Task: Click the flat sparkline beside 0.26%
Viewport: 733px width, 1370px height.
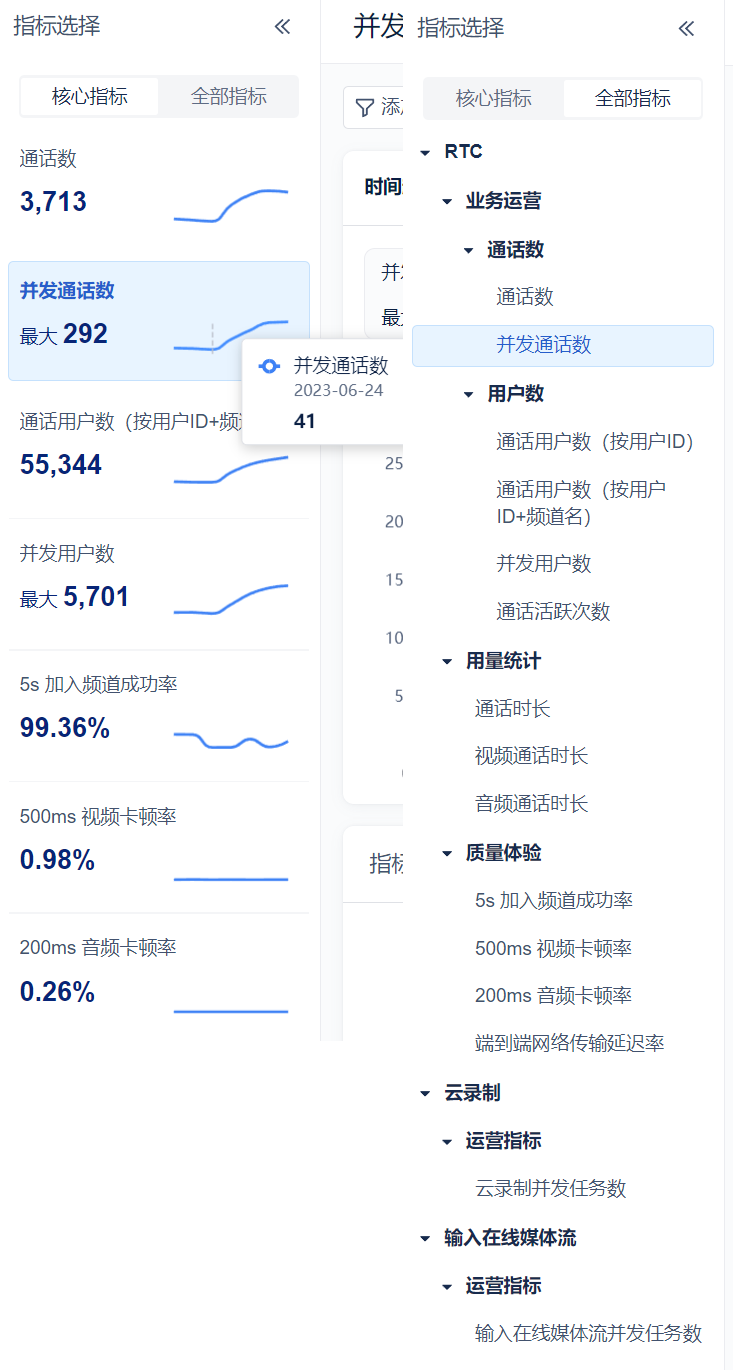Action: coord(231,1012)
